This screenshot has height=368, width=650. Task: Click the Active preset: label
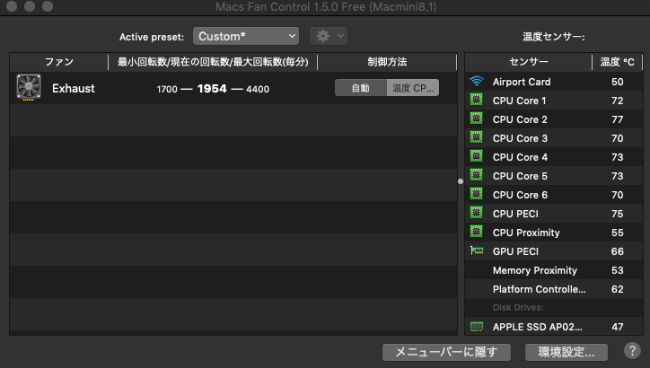[x=151, y=37]
